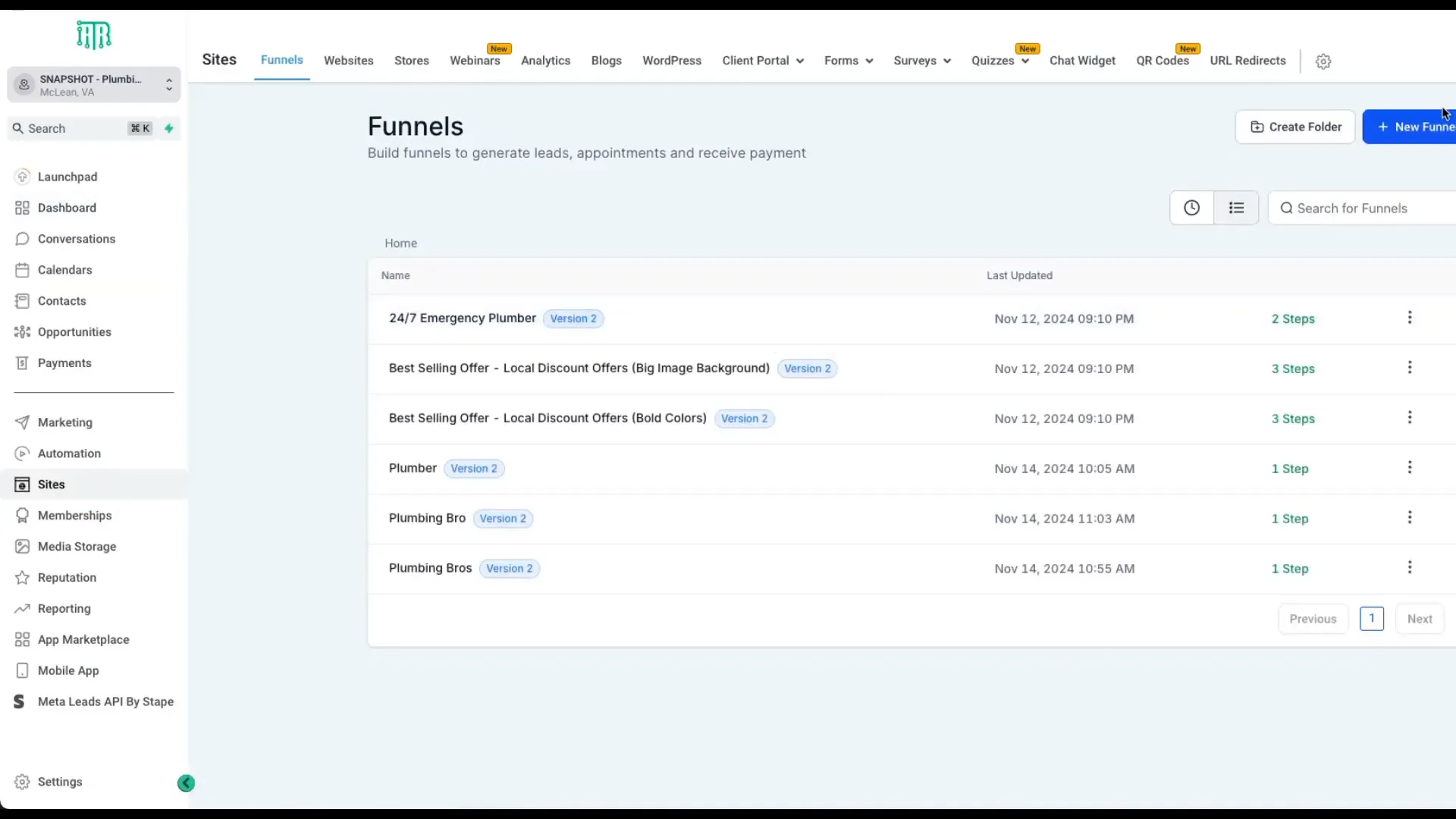
Task: Switch to list view icon
Action: coord(1236,208)
